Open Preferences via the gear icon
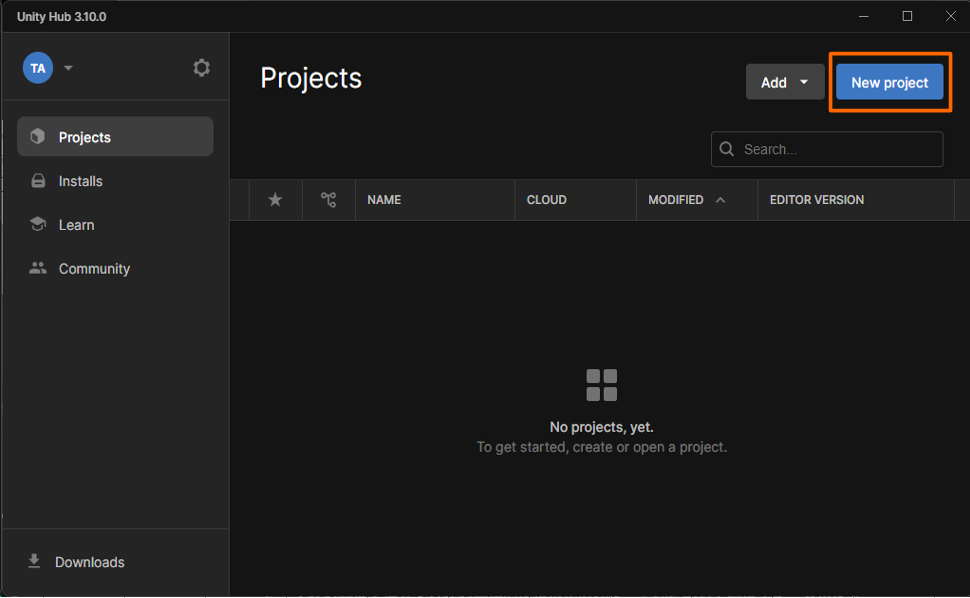The image size is (970, 598). pyautogui.click(x=201, y=68)
